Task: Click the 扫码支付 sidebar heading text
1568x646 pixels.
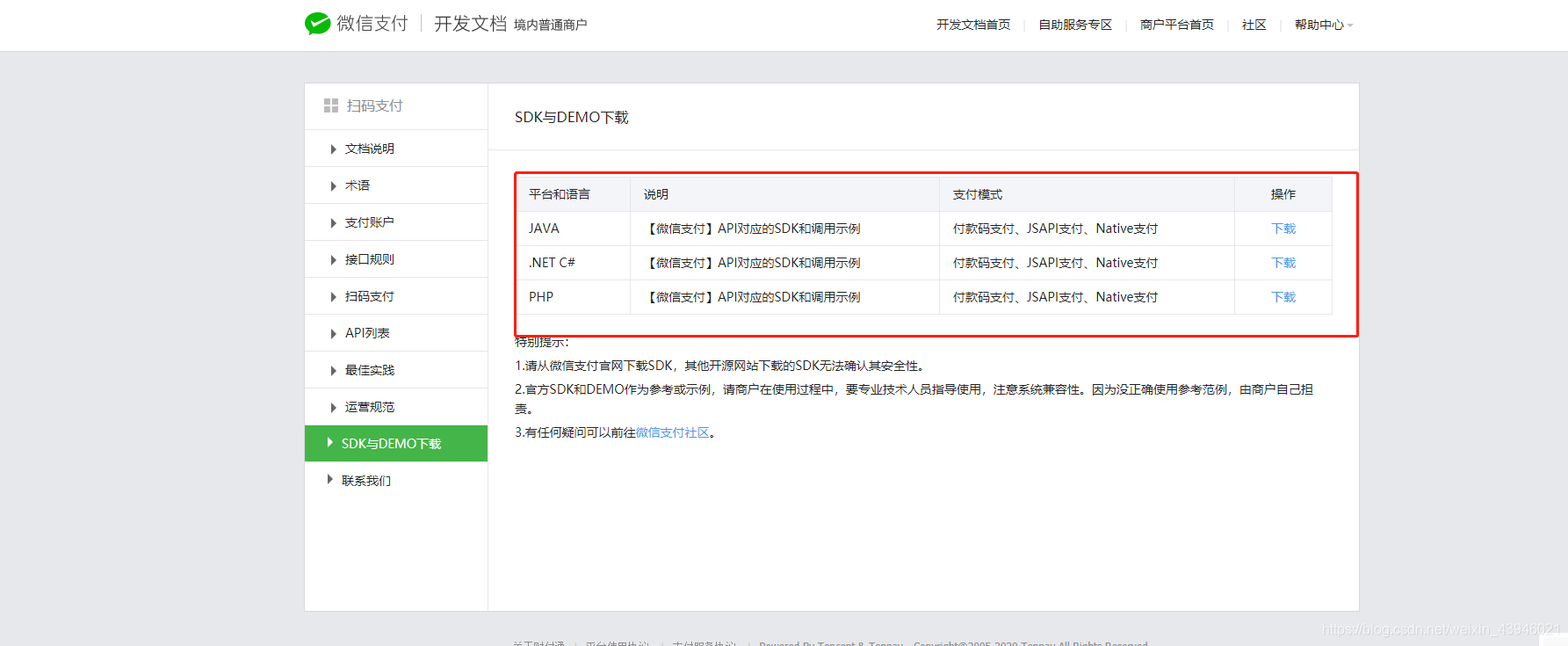Action: 375,105
